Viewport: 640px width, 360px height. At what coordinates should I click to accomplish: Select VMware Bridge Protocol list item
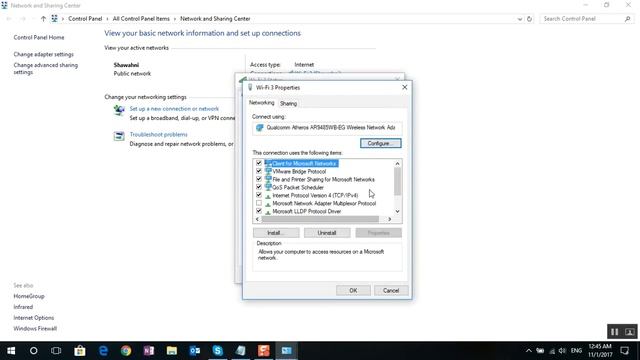click(x=299, y=171)
